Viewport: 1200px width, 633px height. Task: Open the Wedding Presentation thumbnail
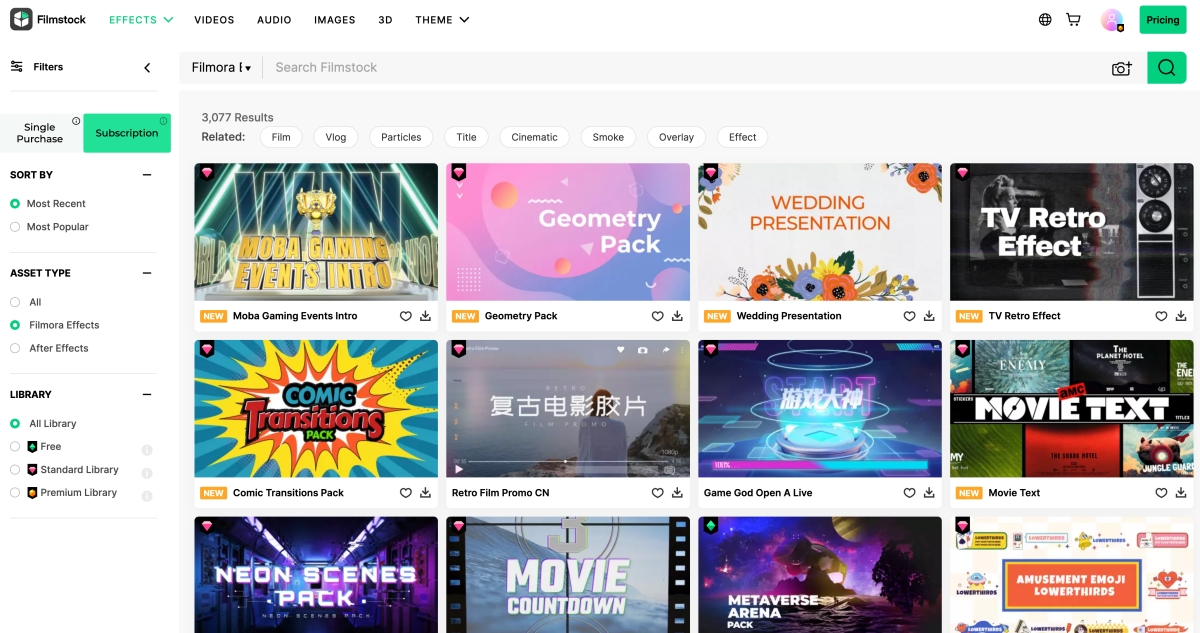click(820, 232)
